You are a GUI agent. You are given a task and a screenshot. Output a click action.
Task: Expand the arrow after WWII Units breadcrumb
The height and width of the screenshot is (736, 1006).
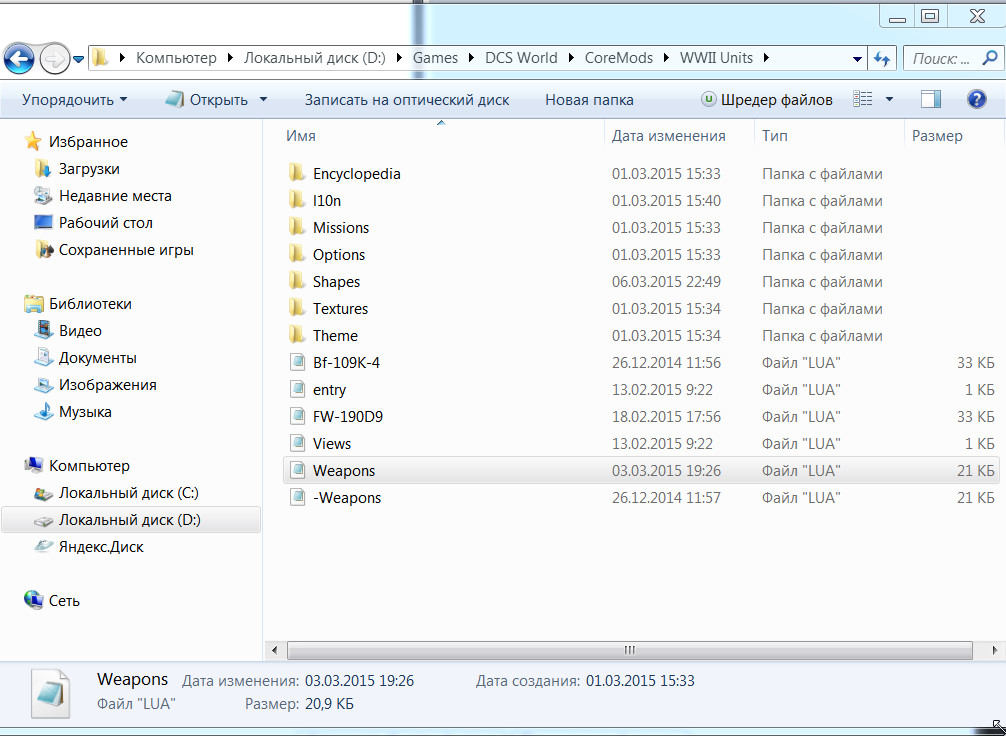point(765,58)
